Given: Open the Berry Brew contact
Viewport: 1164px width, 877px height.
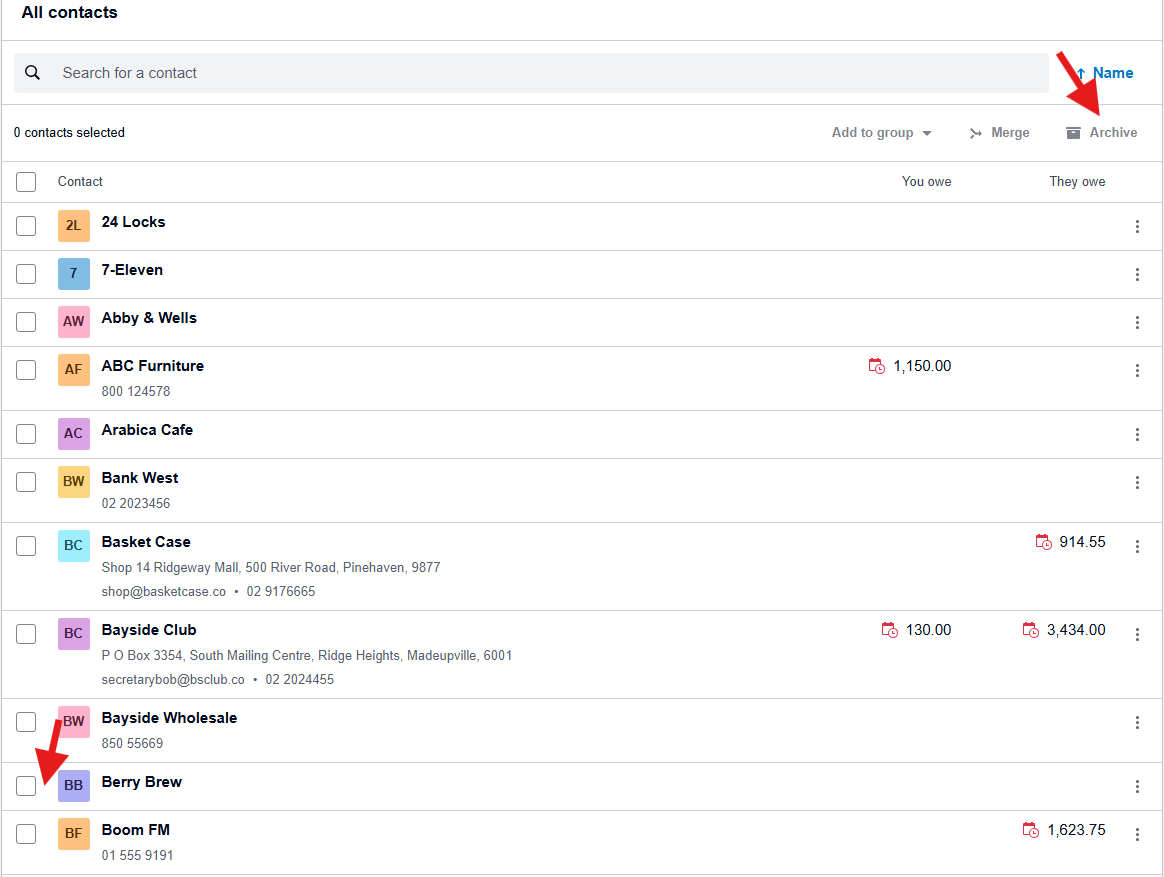Looking at the screenshot, I should (x=142, y=782).
